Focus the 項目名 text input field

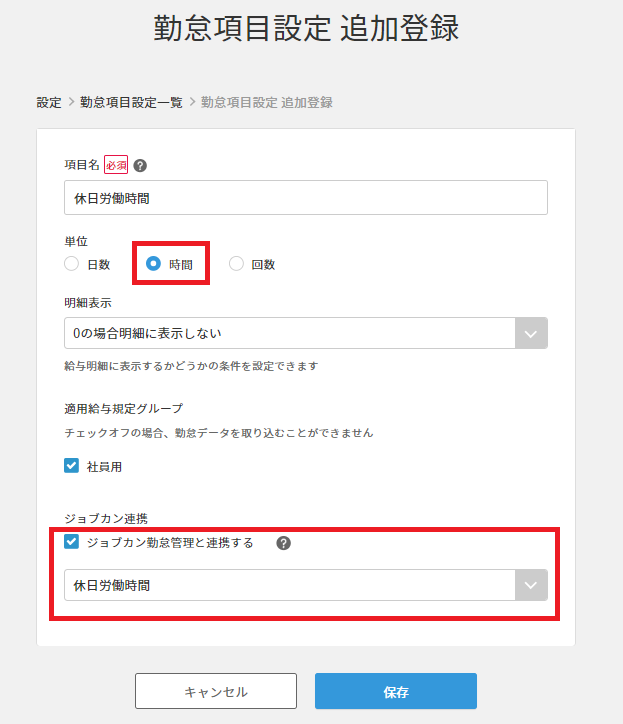click(305, 198)
